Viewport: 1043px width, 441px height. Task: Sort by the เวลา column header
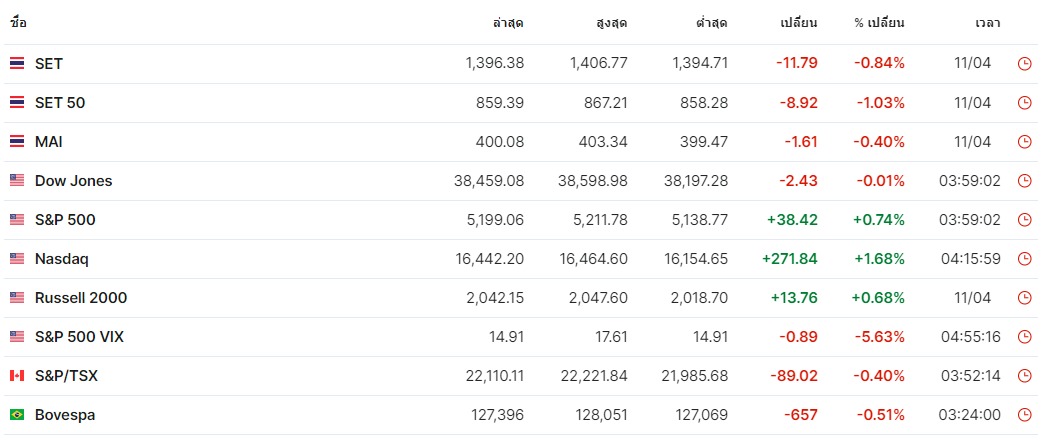988,23
